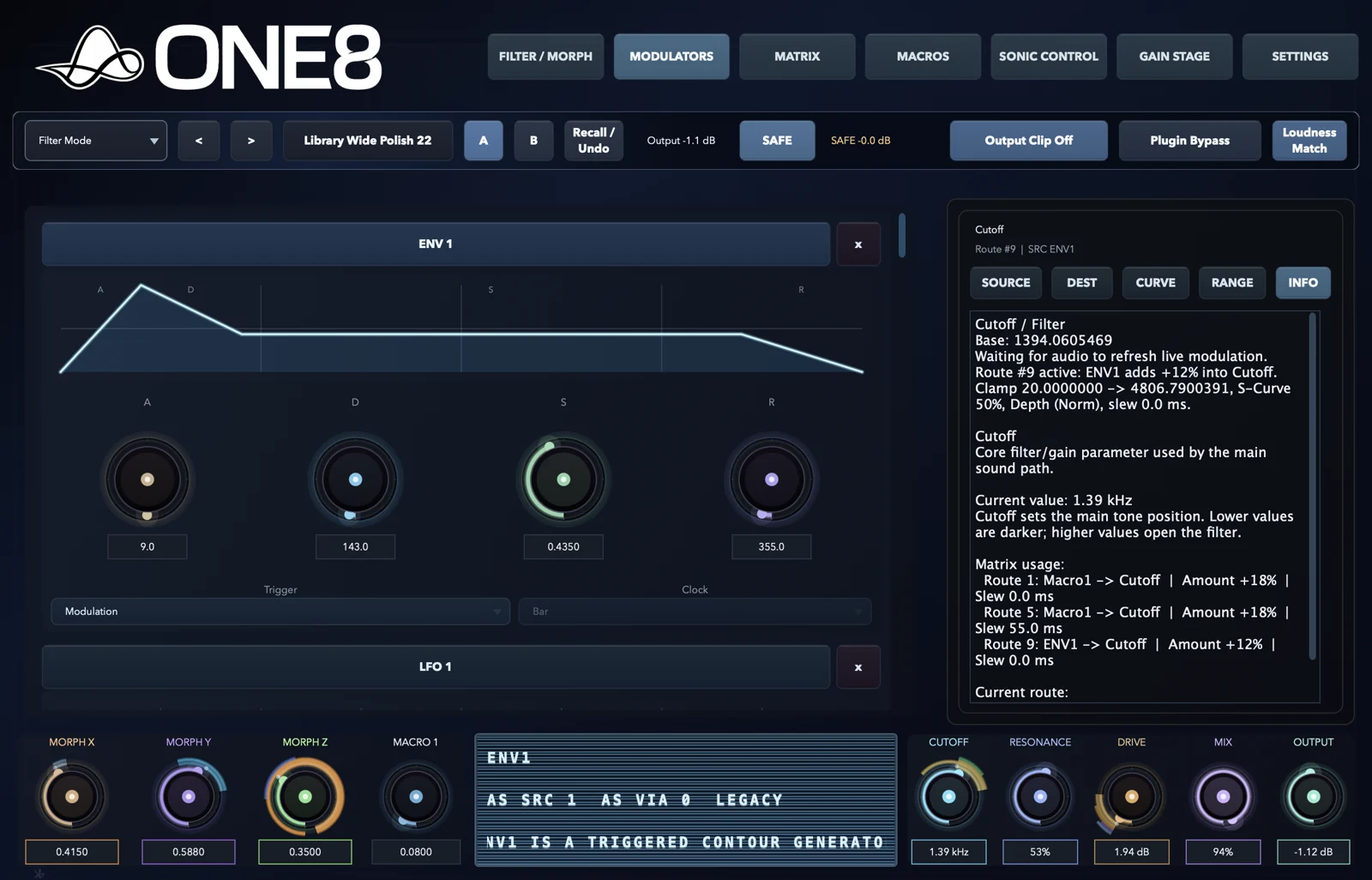Screen dimensions: 1372x880
Task: Click the OUTPUT value -1.12 dB
Action: [1314, 852]
